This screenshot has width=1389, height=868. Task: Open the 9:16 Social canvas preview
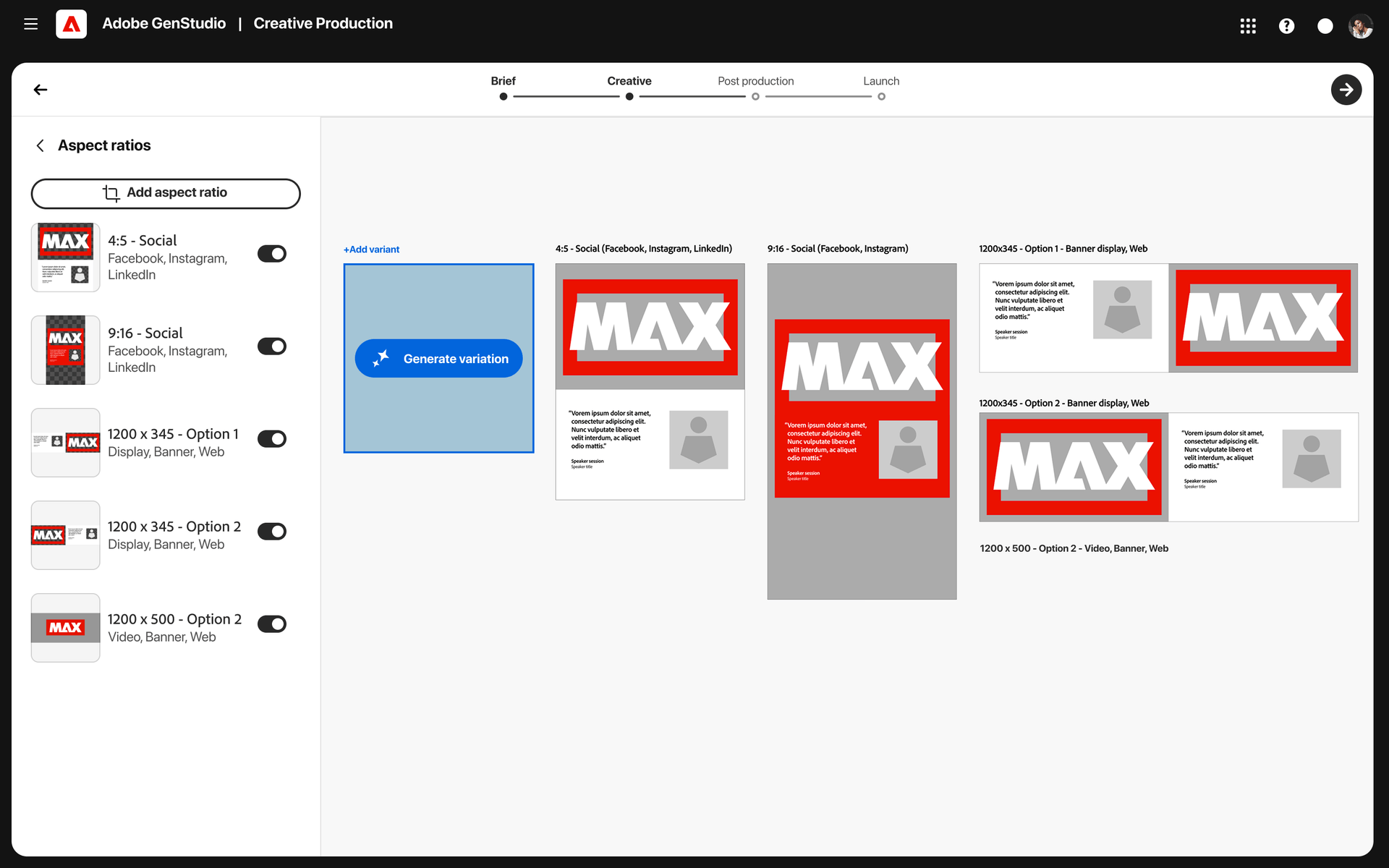[x=862, y=431]
